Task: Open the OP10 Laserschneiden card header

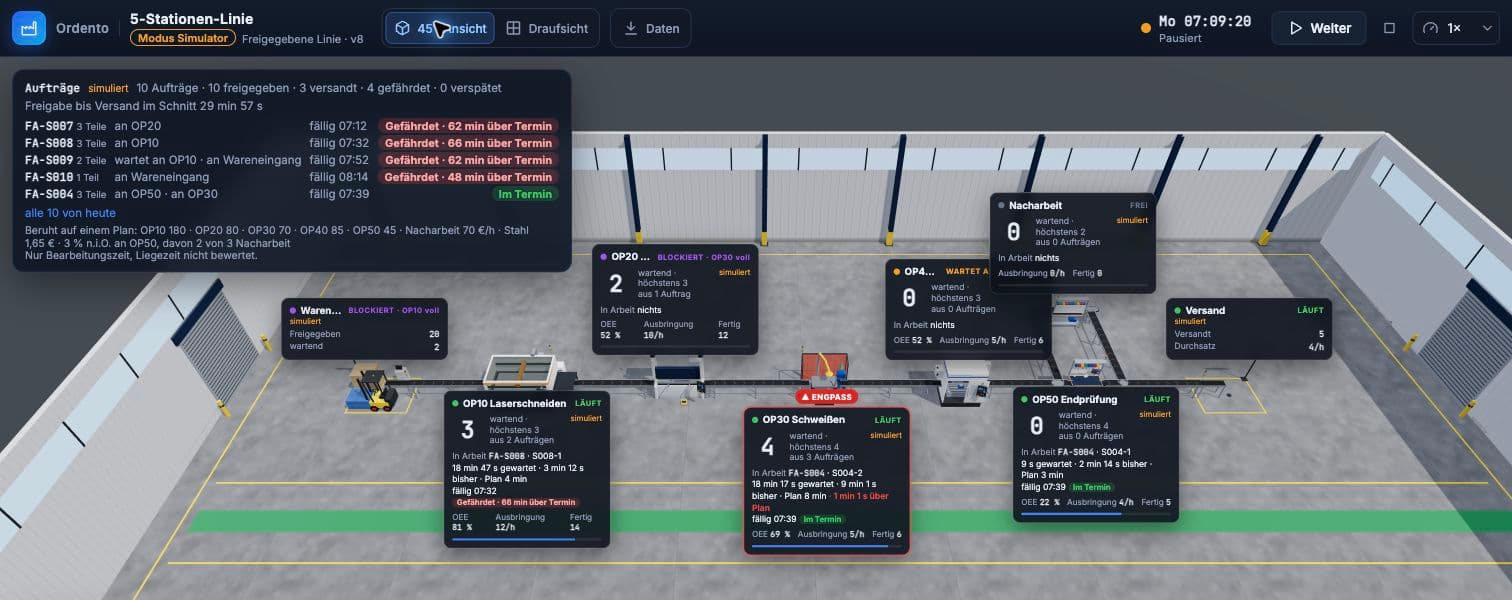Action: [x=527, y=403]
